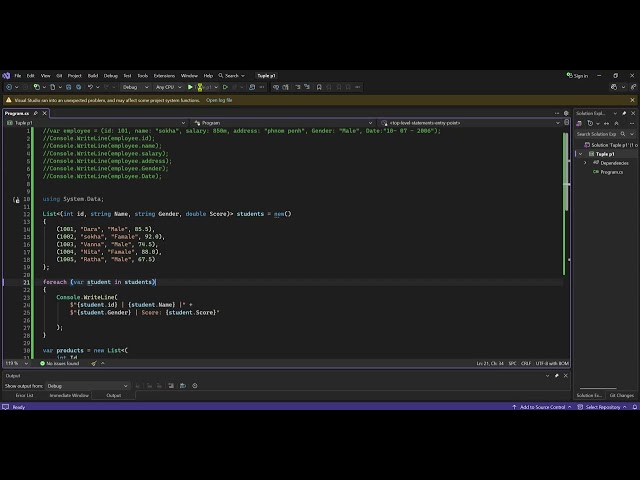
Task: Click the Solution Explorer pin icon
Action: [x=624, y=113]
